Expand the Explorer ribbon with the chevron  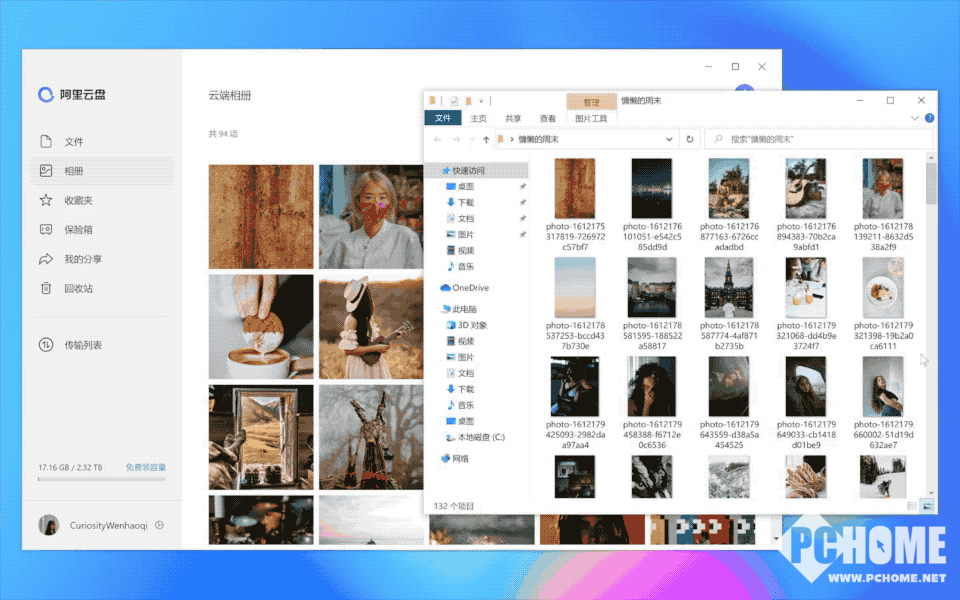point(915,118)
